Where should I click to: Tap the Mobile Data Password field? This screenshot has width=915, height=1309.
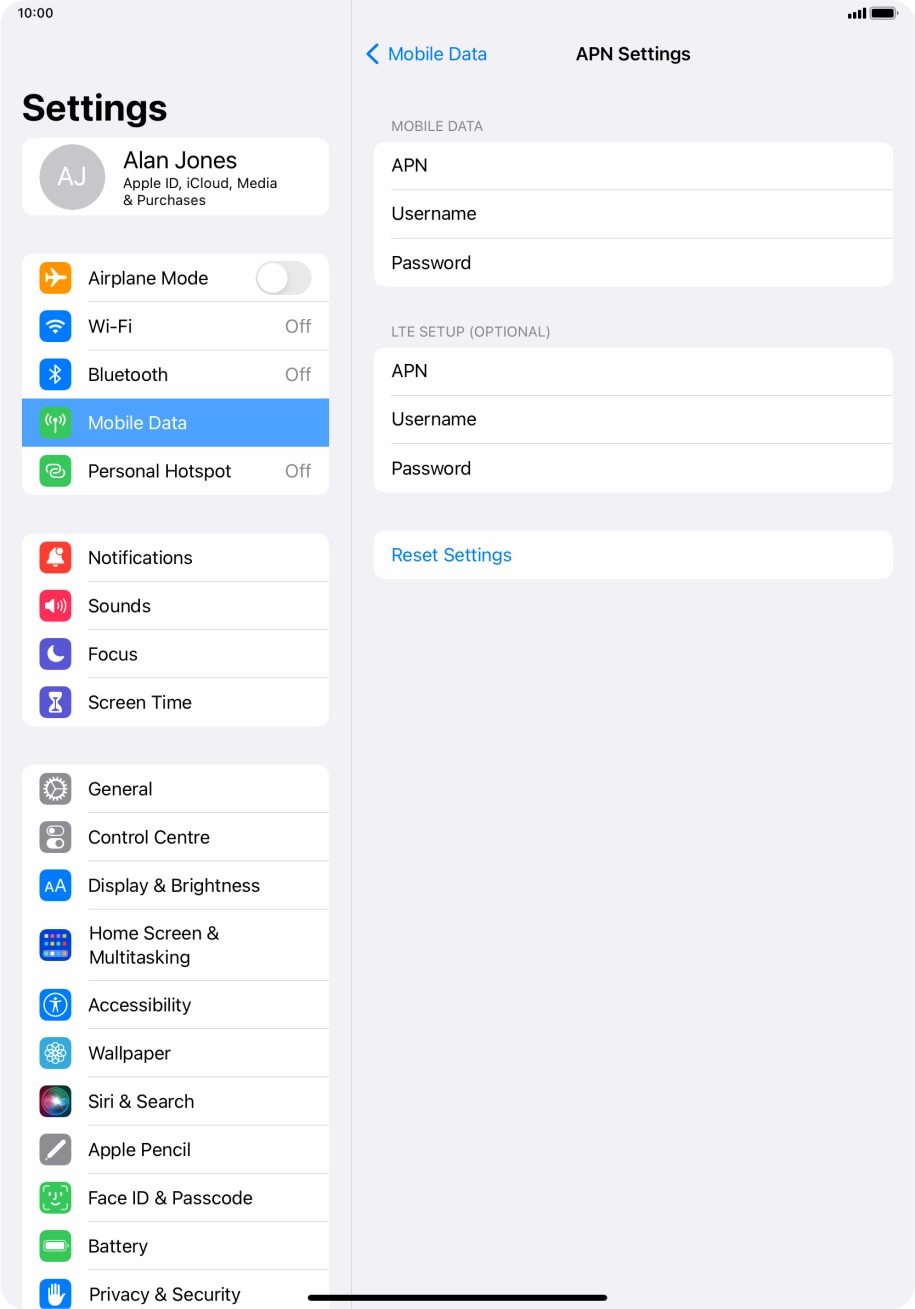[x=633, y=263]
